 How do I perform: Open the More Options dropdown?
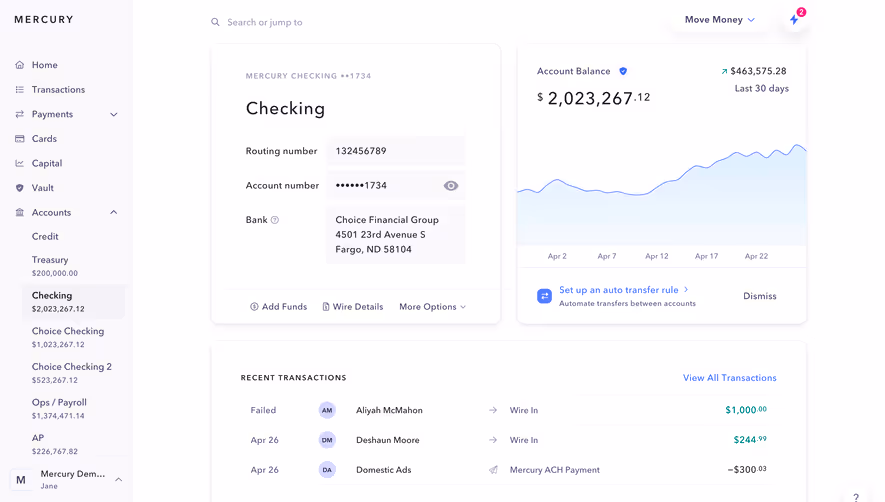point(432,307)
